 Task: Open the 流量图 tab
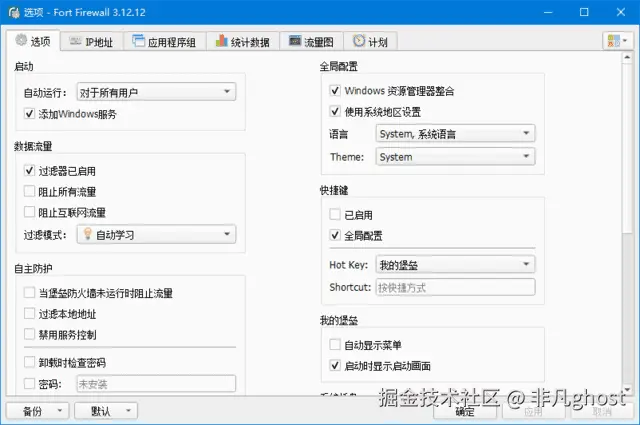(x=311, y=41)
